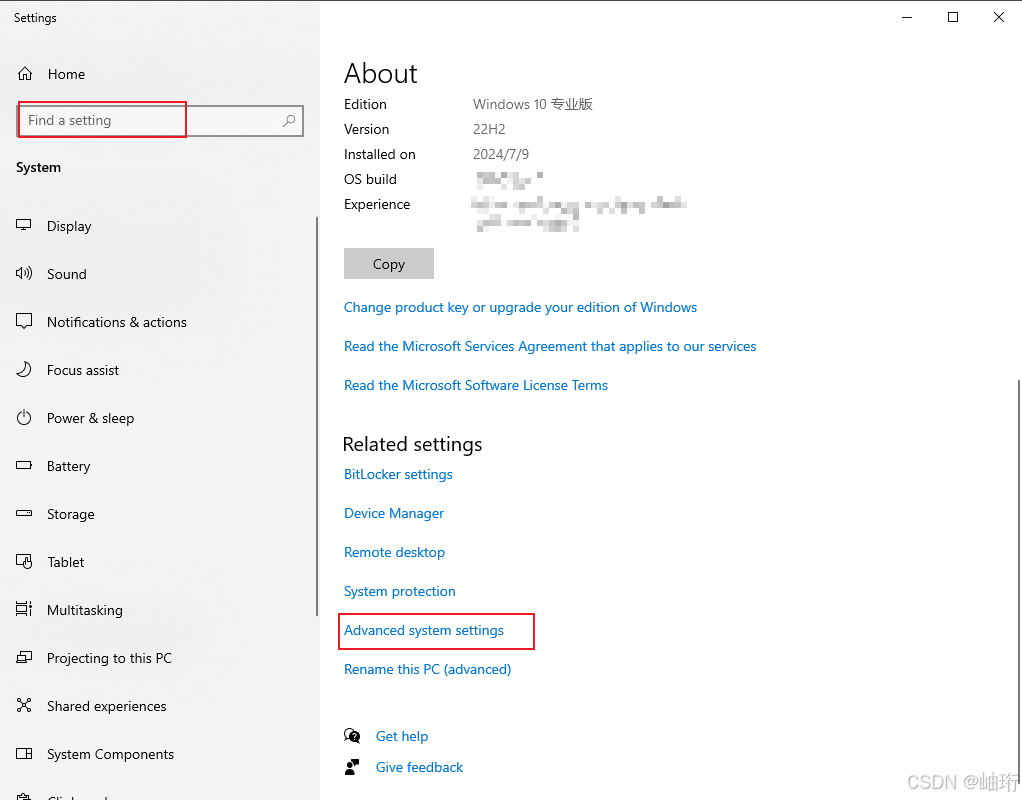Screen dimensions: 1022x800
Task: Click the Tablet icon
Action: point(23,561)
